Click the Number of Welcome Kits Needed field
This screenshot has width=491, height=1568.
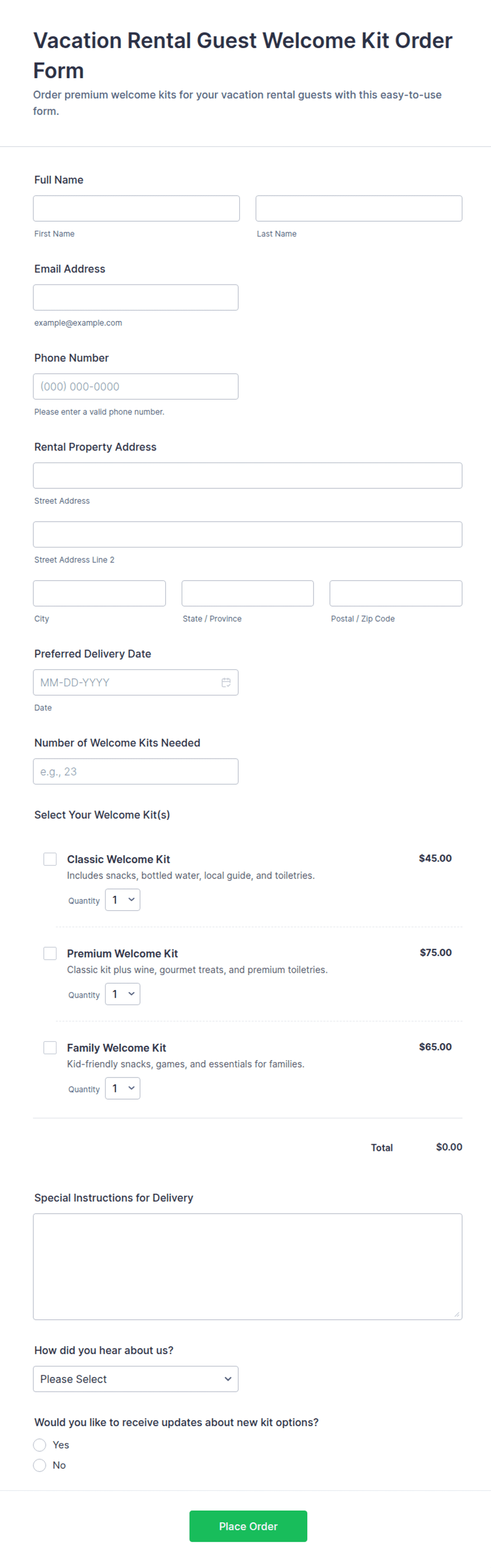tap(136, 771)
